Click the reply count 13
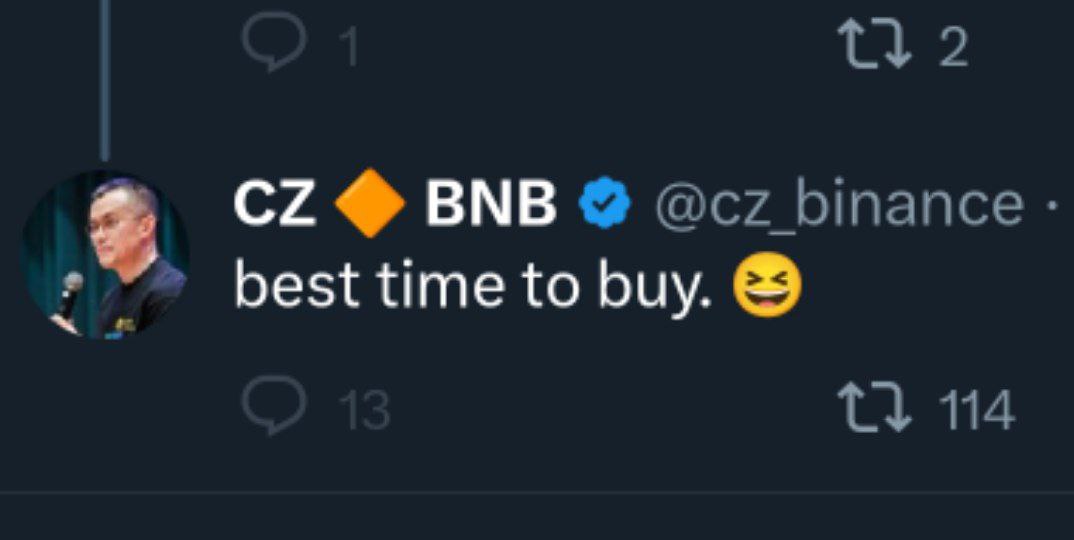1074x540 pixels. pos(363,411)
